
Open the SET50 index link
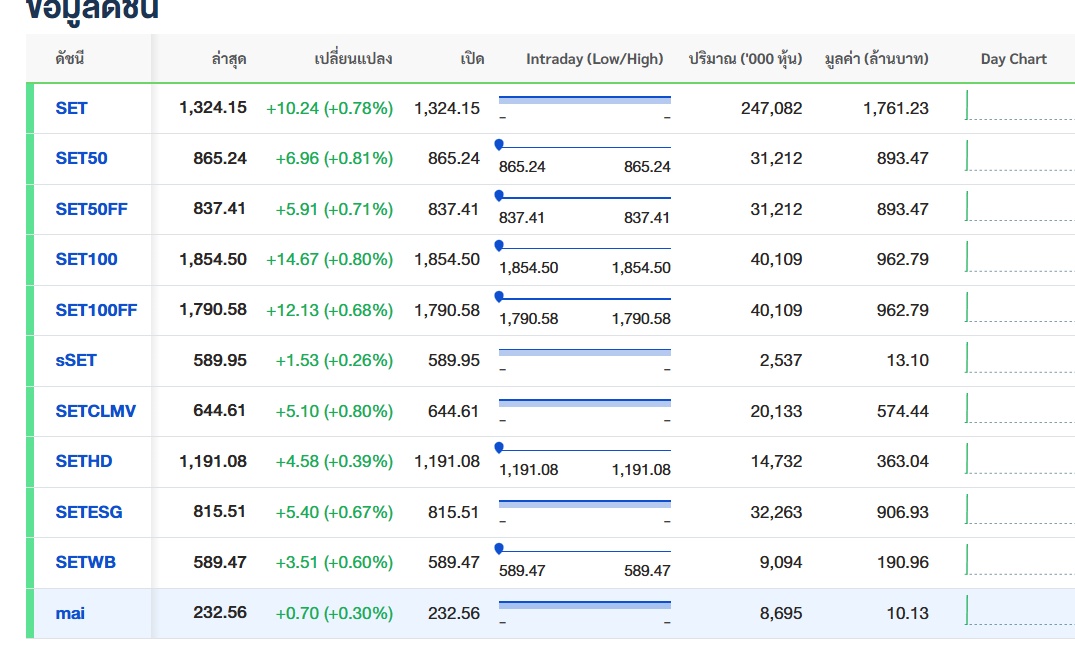[x=81, y=158]
